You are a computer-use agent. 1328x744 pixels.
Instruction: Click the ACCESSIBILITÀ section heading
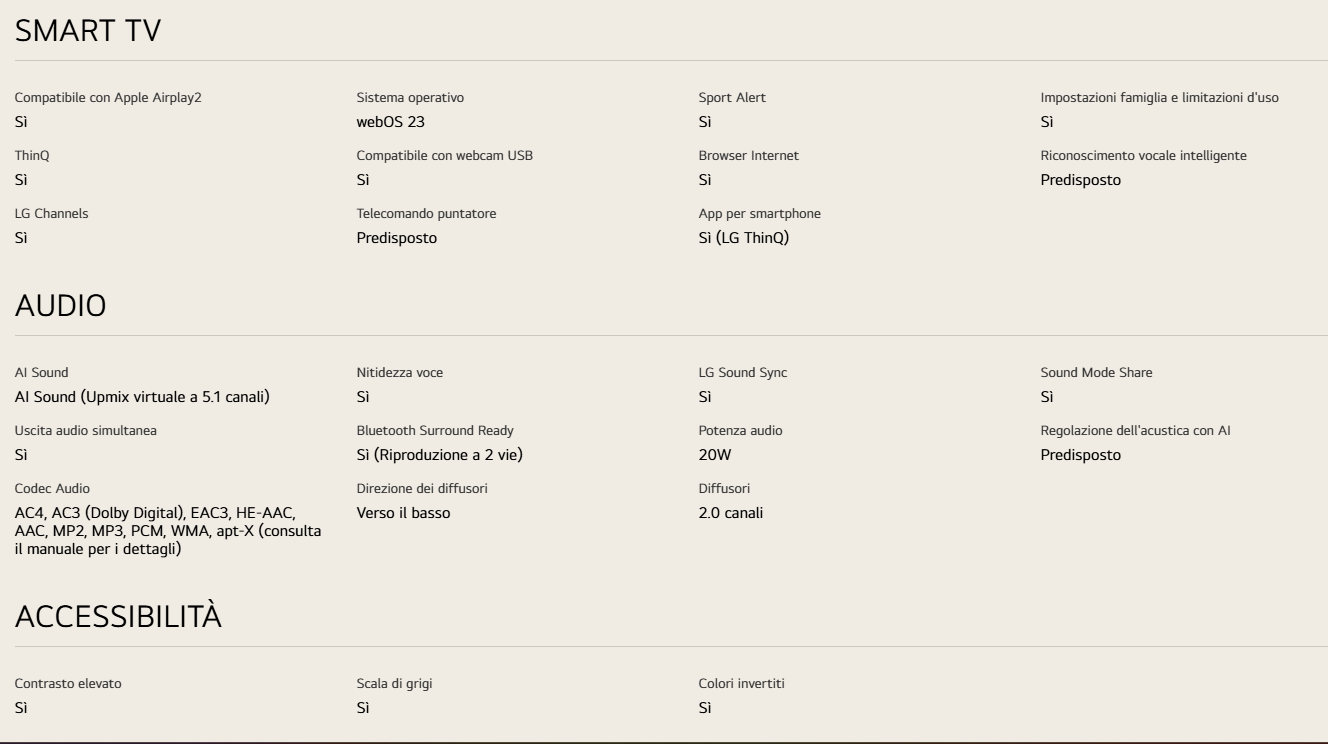point(118,618)
